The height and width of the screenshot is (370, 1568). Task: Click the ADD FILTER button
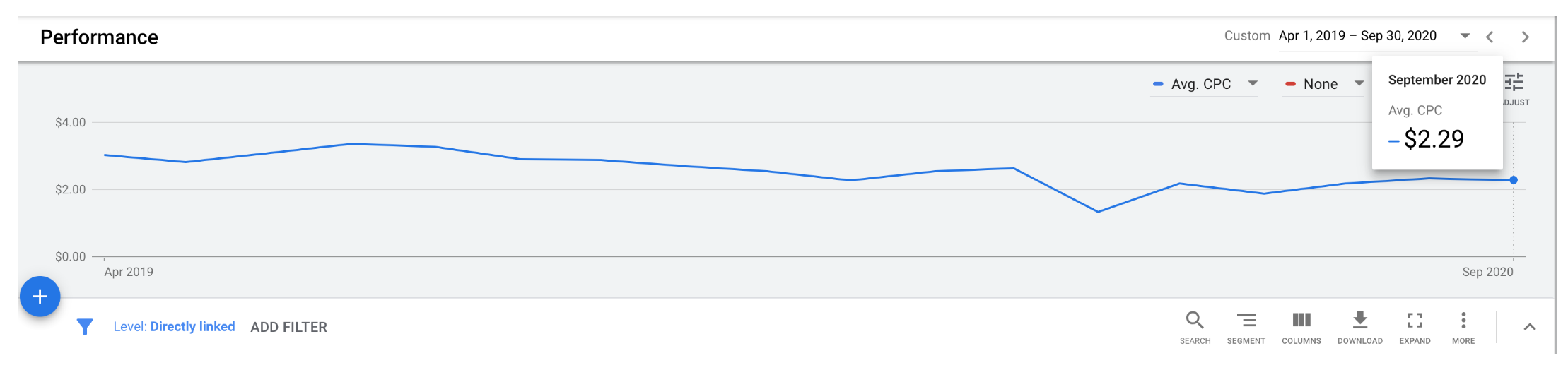pos(288,327)
